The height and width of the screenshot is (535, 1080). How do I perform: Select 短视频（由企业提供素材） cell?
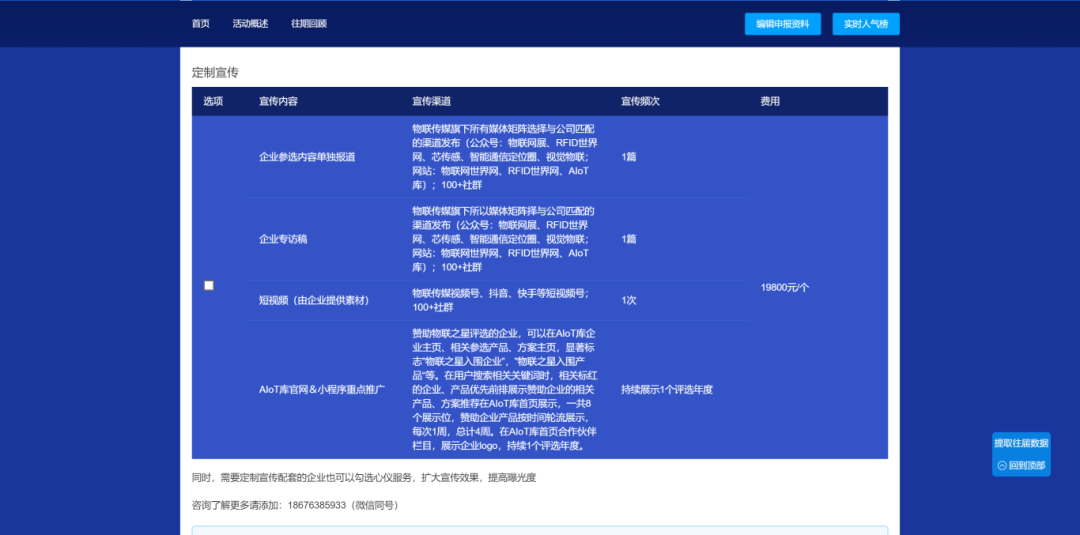pyautogui.click(x=314, y=300)
